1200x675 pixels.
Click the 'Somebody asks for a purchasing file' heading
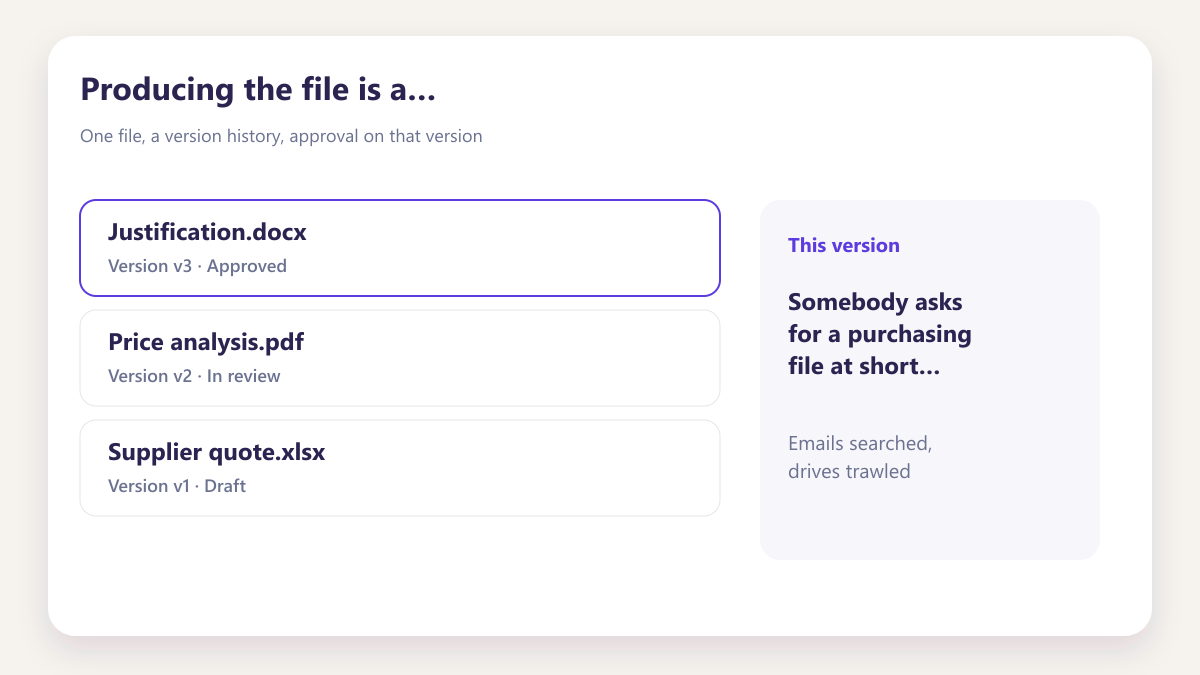click(x=880, y=334)
